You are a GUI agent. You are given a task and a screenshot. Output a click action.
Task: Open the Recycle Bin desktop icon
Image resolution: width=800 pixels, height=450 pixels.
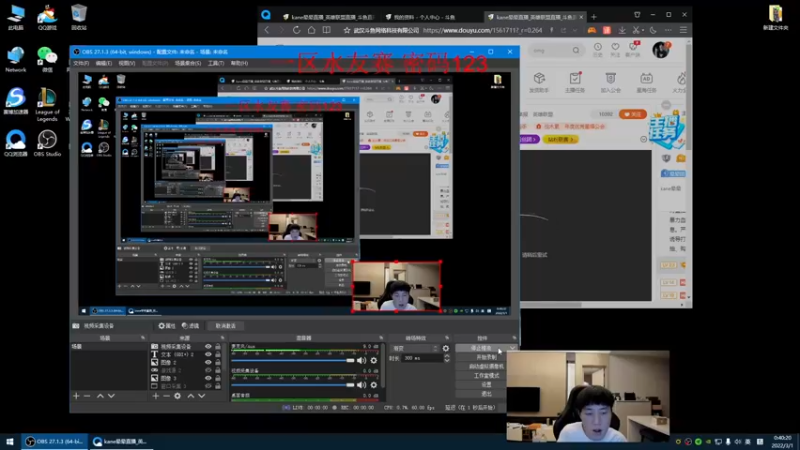[79, 17]
